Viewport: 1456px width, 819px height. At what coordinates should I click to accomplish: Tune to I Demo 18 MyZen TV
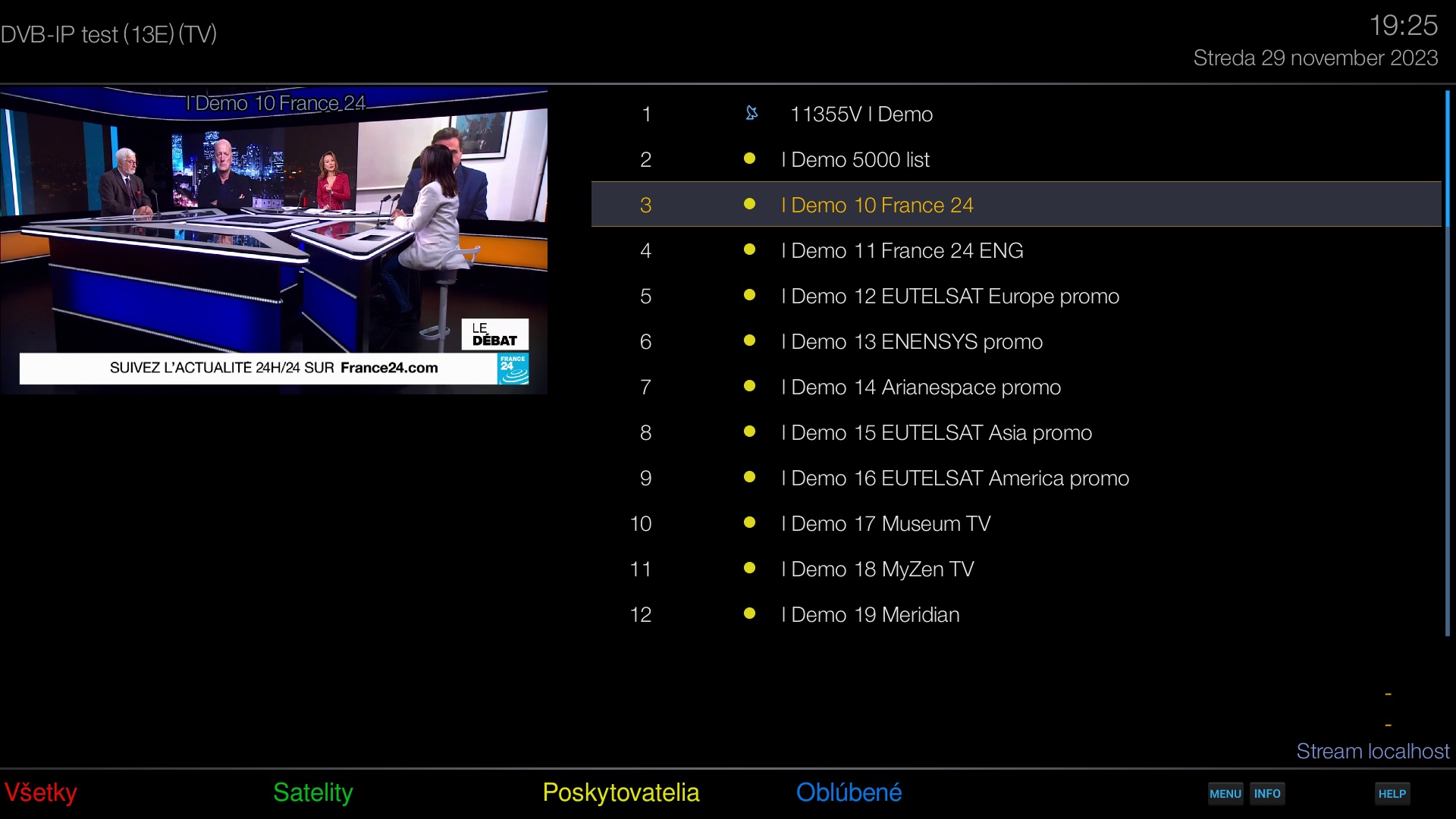tap(1016, 569)
